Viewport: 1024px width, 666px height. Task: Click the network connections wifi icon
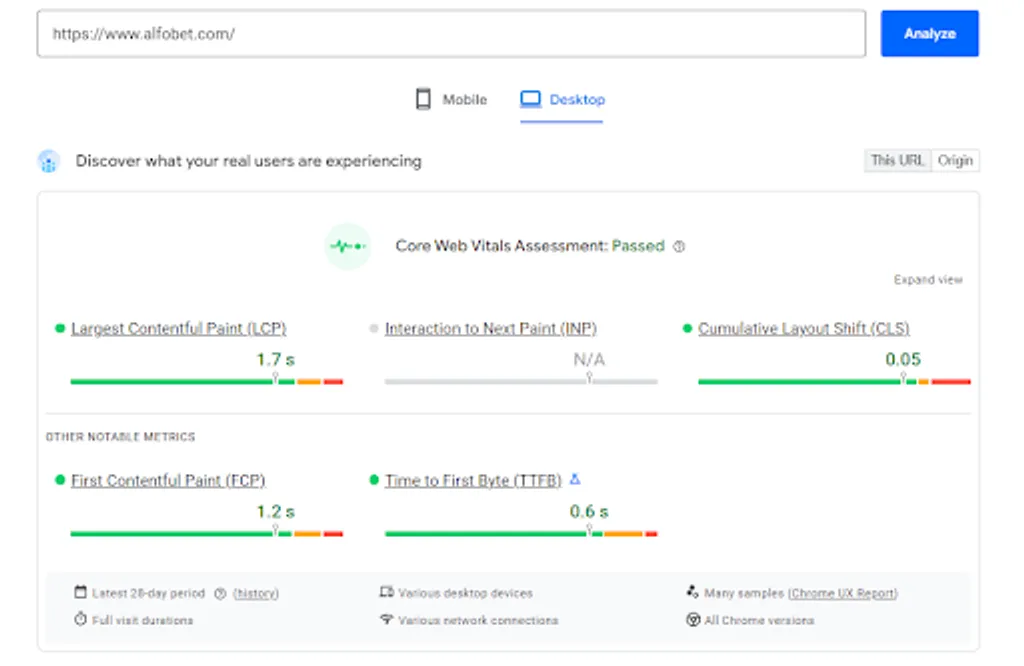(385, 619)
